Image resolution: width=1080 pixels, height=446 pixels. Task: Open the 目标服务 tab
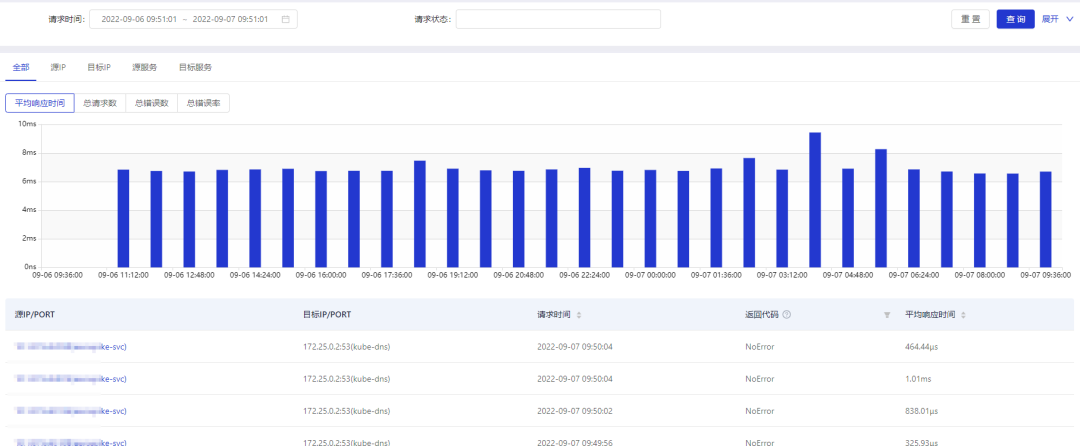point(195,67)
